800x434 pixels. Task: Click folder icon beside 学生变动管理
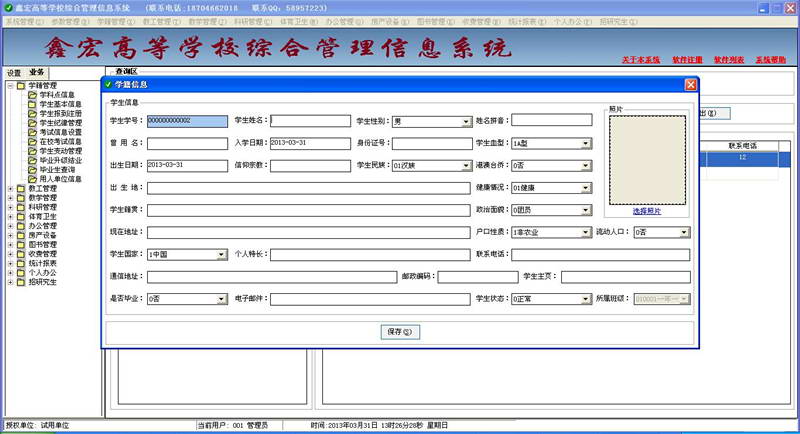click(x=32, y=151)
